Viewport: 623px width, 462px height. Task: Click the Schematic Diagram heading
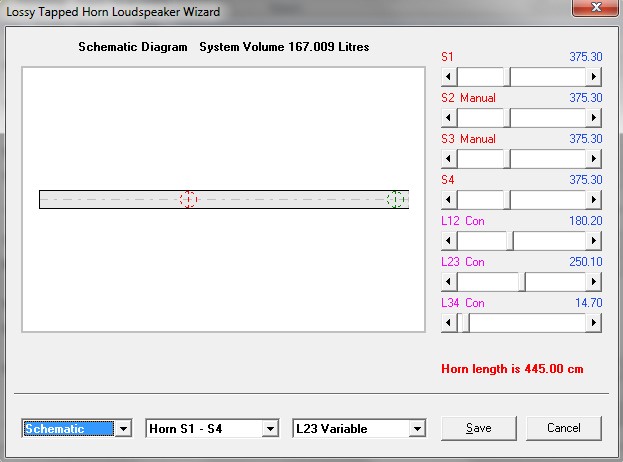[133, 47]
